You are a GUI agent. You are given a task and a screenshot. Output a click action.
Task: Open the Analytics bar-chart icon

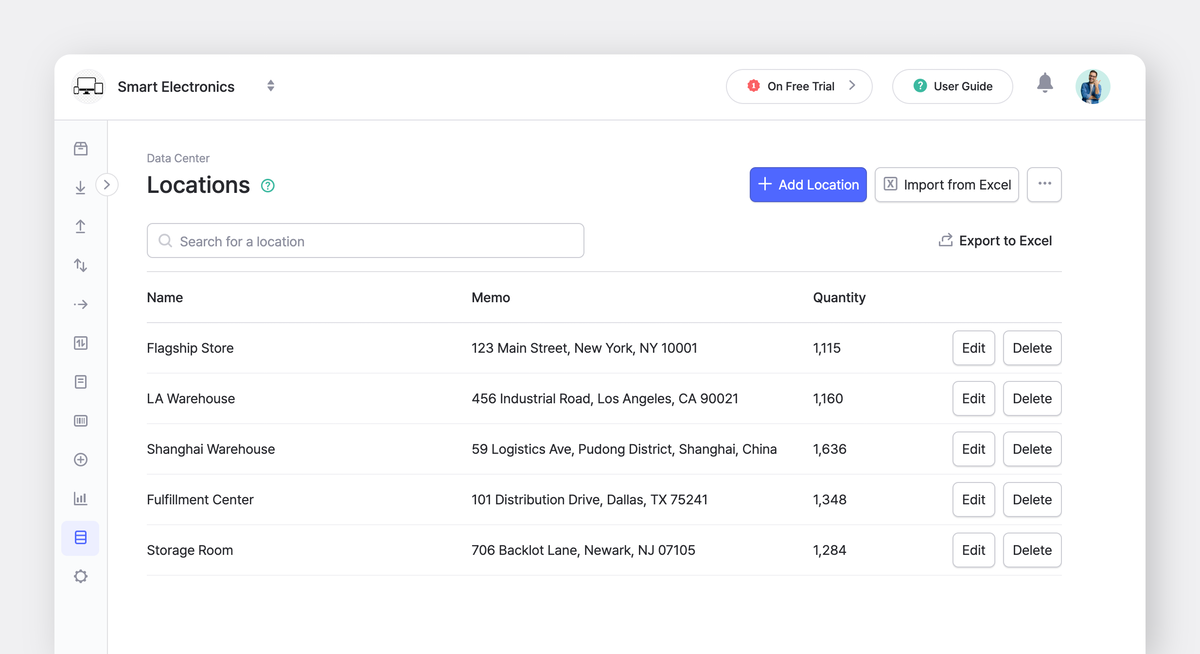click(x=80, y=498)
